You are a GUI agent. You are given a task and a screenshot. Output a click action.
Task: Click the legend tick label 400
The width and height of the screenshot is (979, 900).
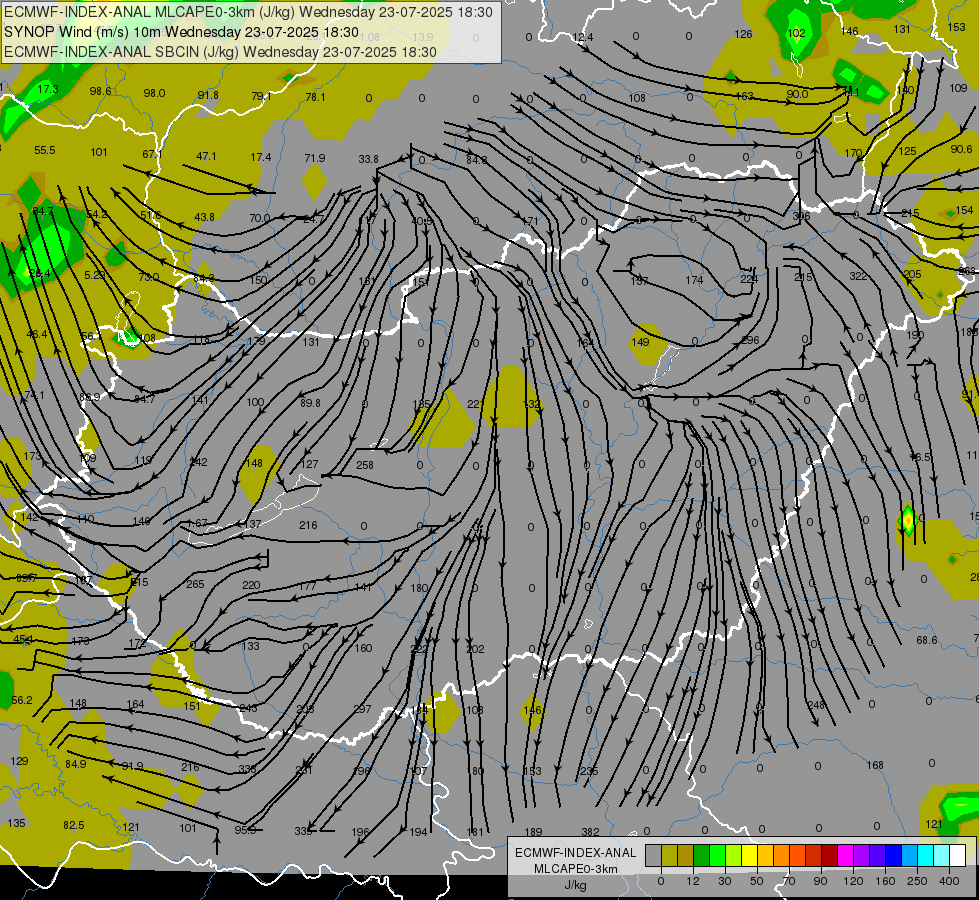point(949,881)
